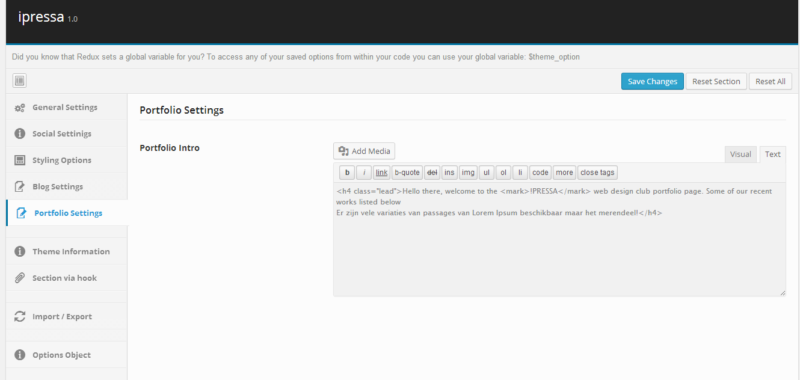800x380 pixels.
Task: Click the link quicktag button
Action: tap(382, 173)
